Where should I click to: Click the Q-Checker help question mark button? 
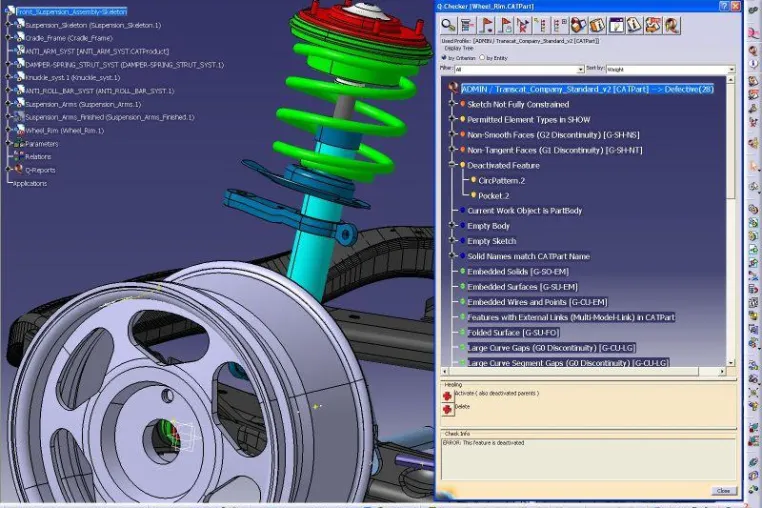point(724,6)
